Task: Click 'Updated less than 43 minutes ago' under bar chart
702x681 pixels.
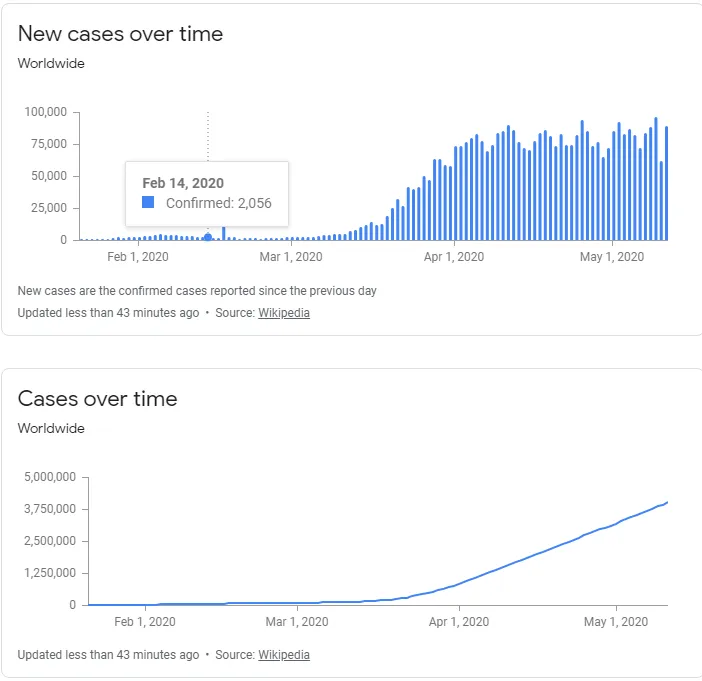Action: coord(108,313)
